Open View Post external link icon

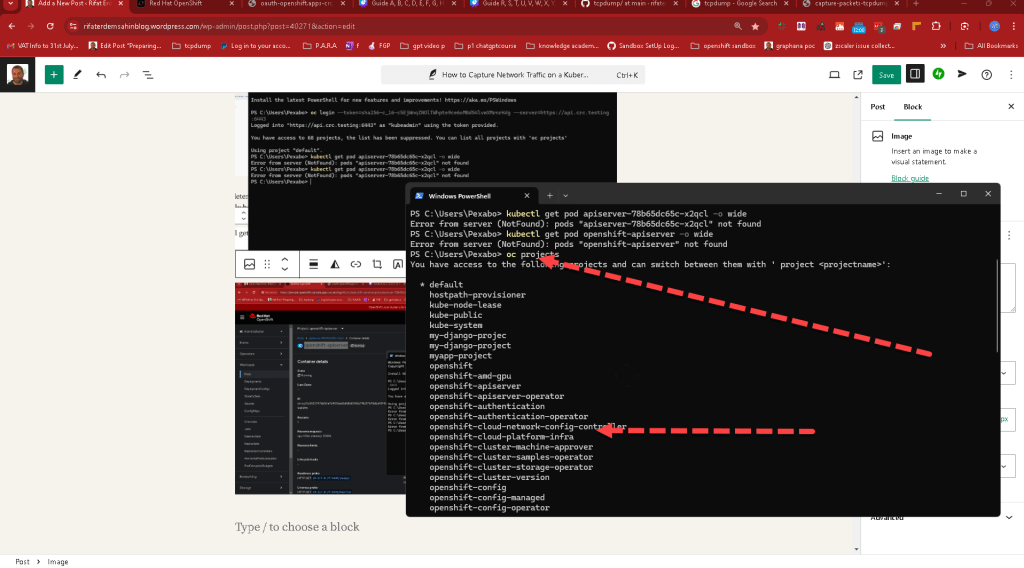[x=857, y=75]
